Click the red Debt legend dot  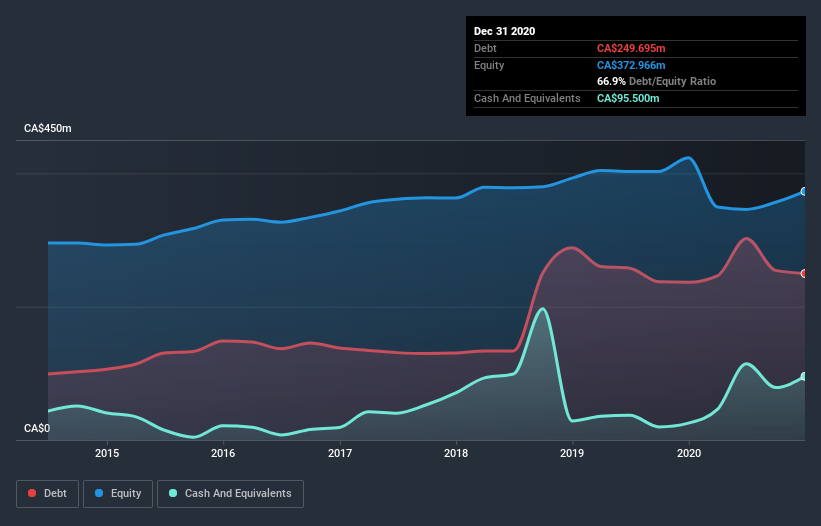[32, 493]
